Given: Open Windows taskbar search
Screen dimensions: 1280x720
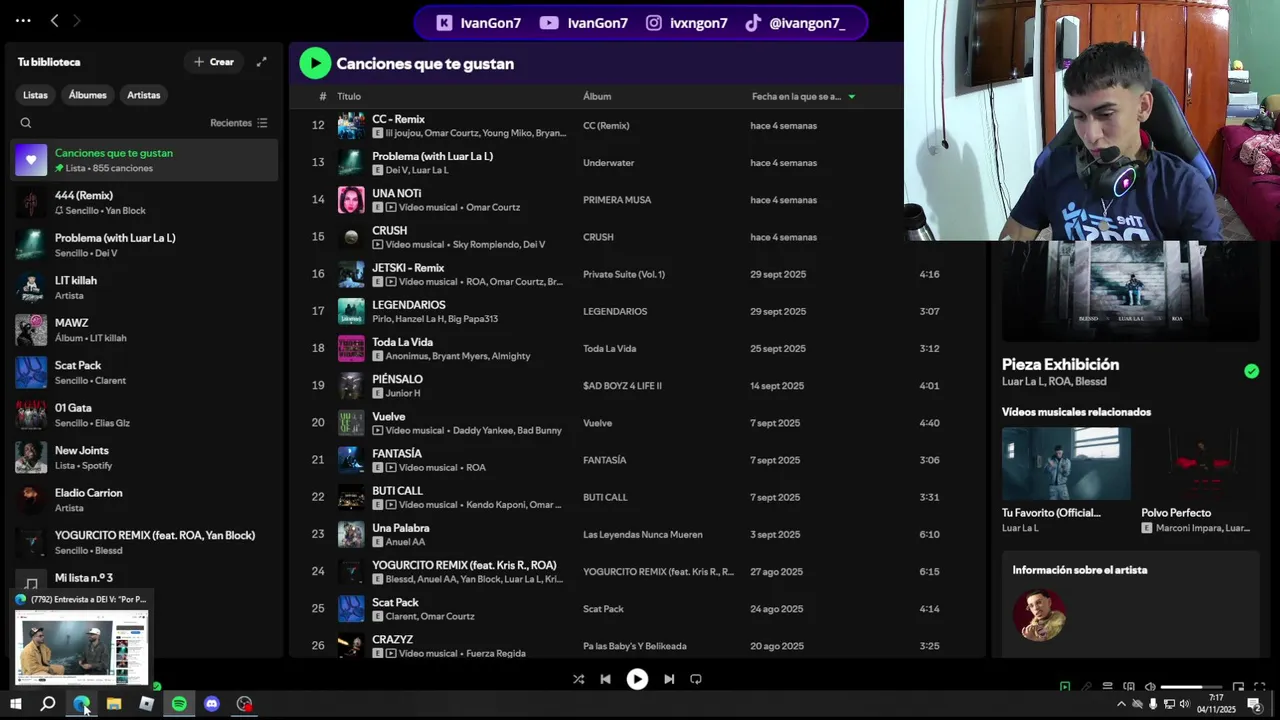Looking at the screenshot, I should pyautogui.click(x=47, y=704).
